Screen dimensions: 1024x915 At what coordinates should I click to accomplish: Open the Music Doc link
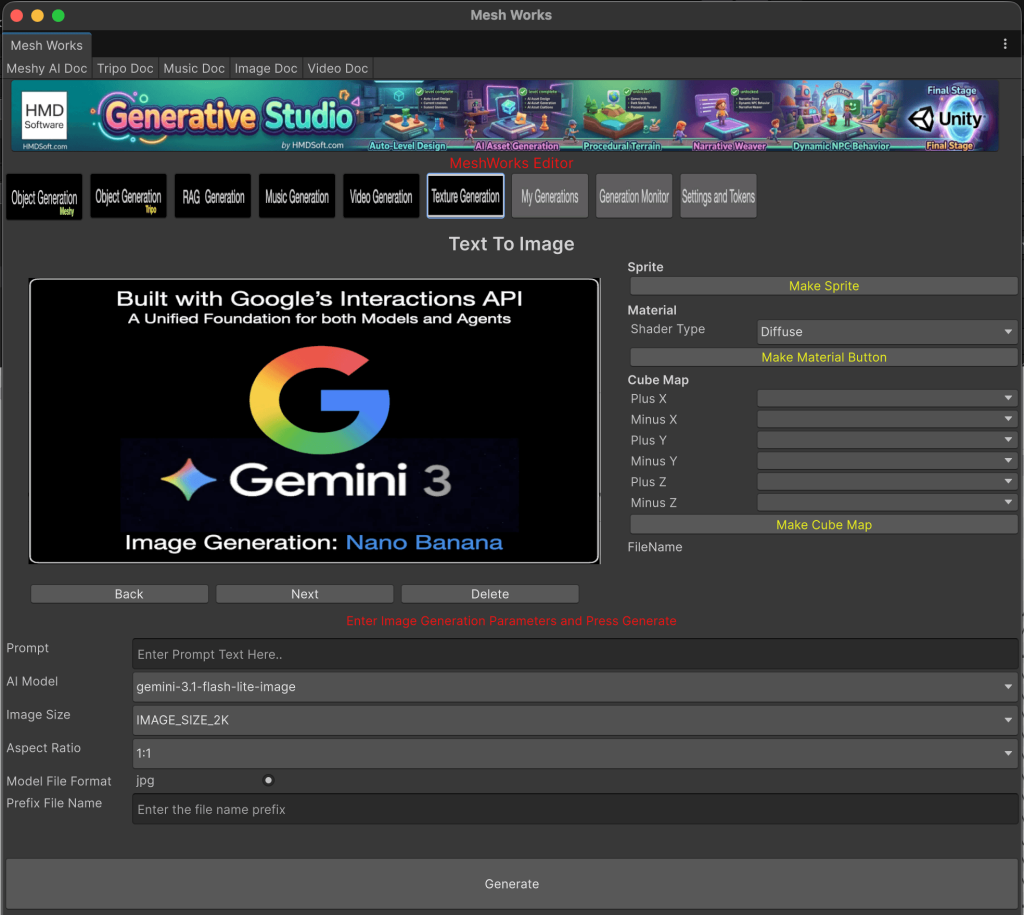[x=194, y=68]
